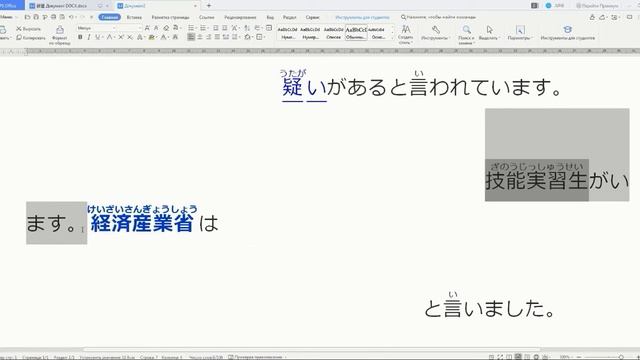Click the subscript icon

point(130,37)
